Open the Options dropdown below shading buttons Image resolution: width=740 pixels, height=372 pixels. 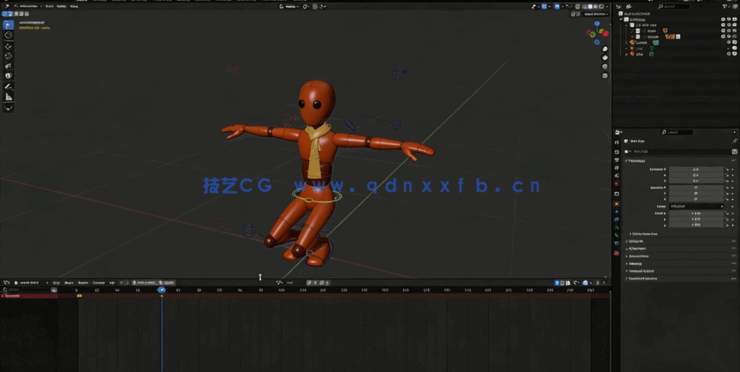pos(595,14)
